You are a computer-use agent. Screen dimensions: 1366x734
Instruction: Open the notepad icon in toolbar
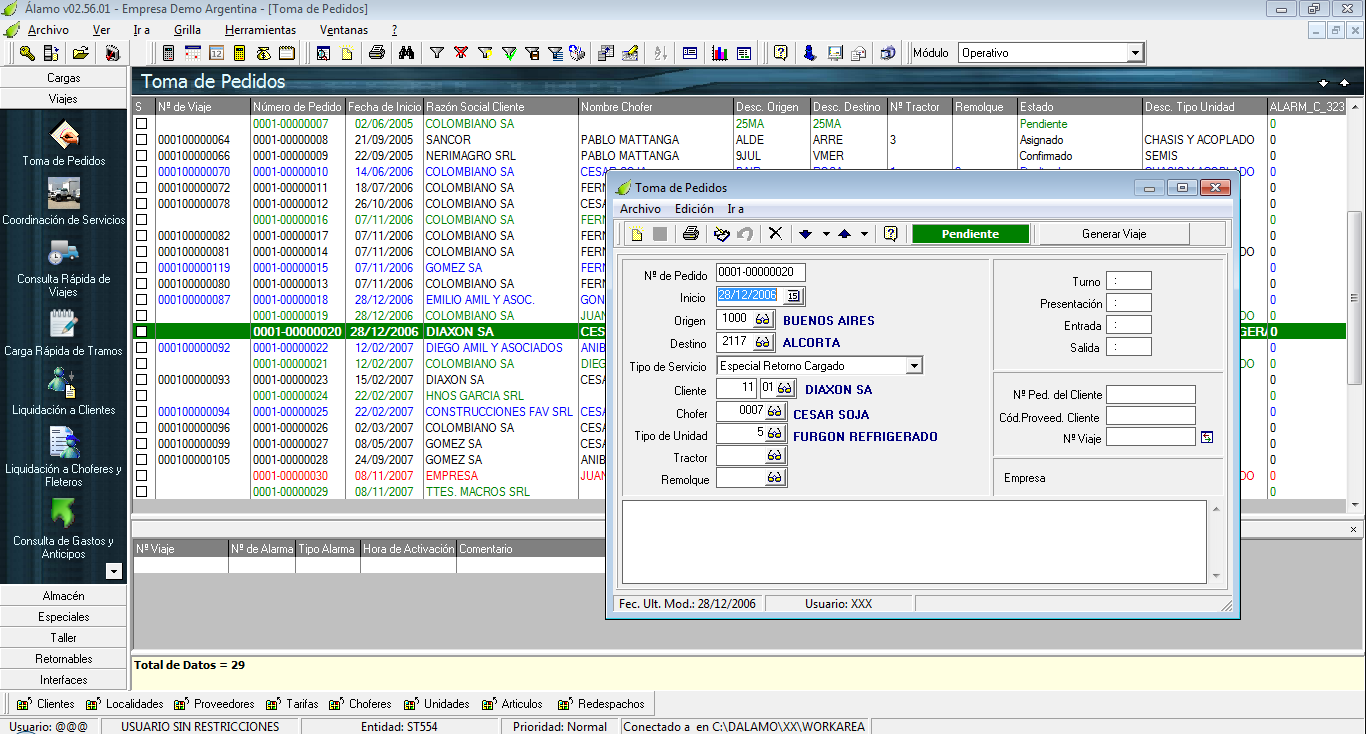pyautogui.click(x=286, y=53)
